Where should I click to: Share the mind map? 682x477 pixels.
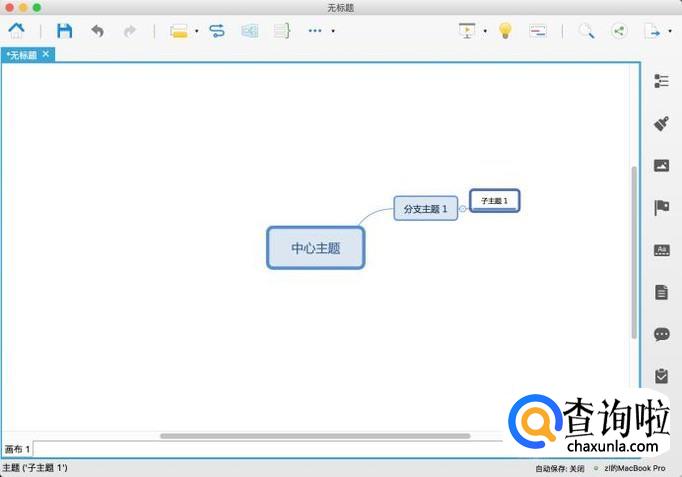[x=619, y=31]
